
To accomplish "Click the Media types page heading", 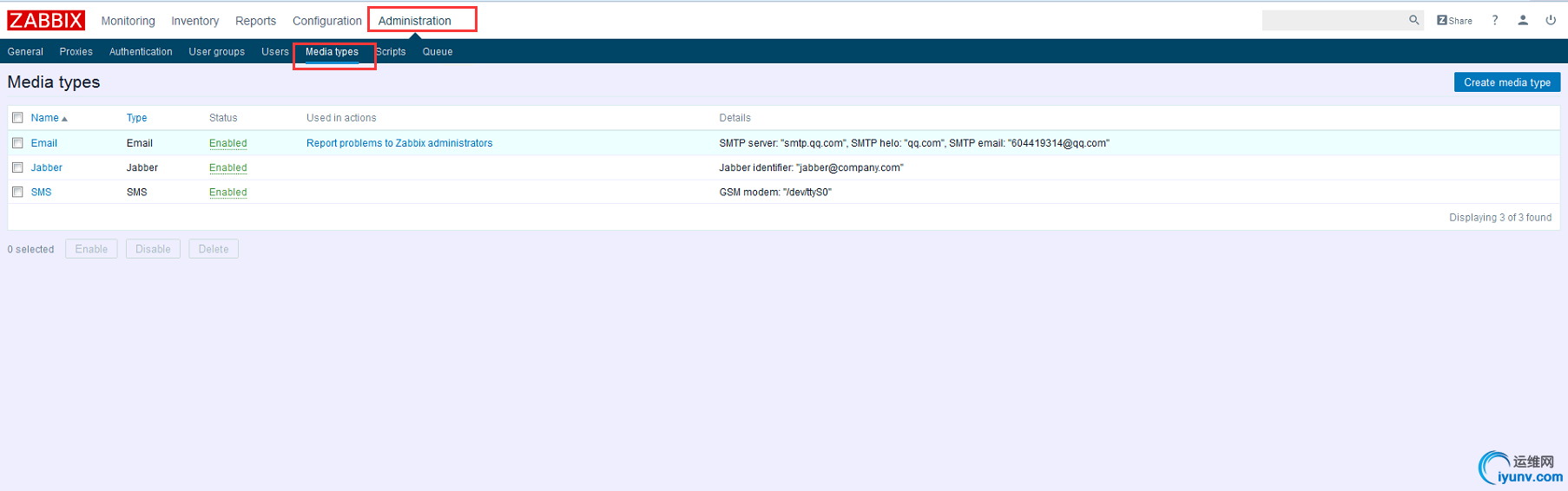I will click(x=54, y=82).
